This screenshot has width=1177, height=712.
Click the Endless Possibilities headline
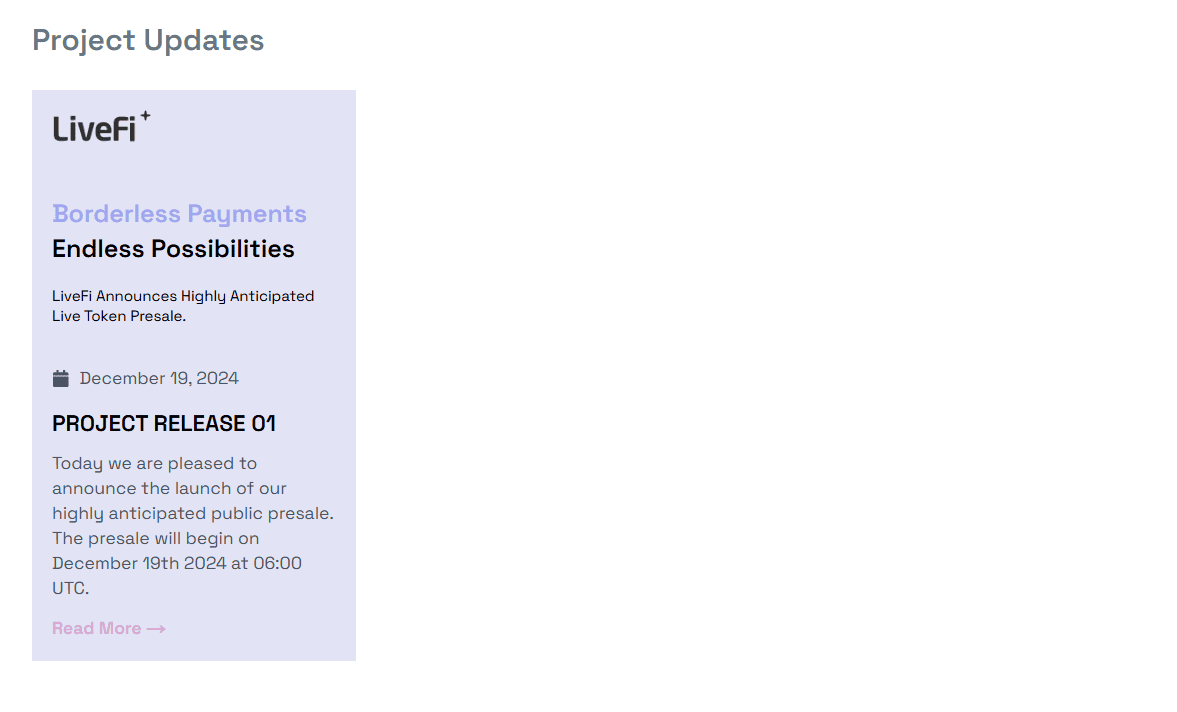coord(173,249)
